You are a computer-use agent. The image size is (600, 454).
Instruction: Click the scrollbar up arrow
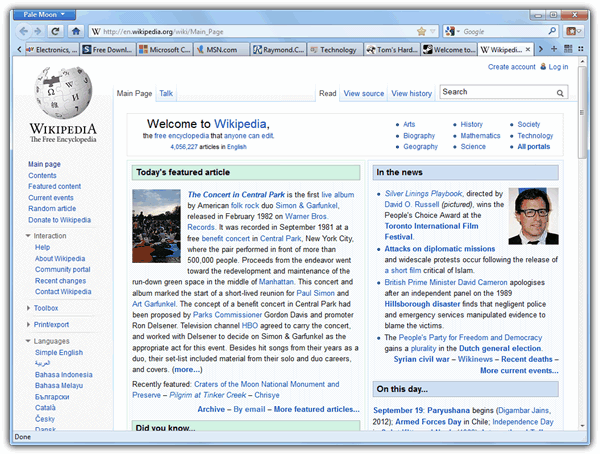[582, 61]
